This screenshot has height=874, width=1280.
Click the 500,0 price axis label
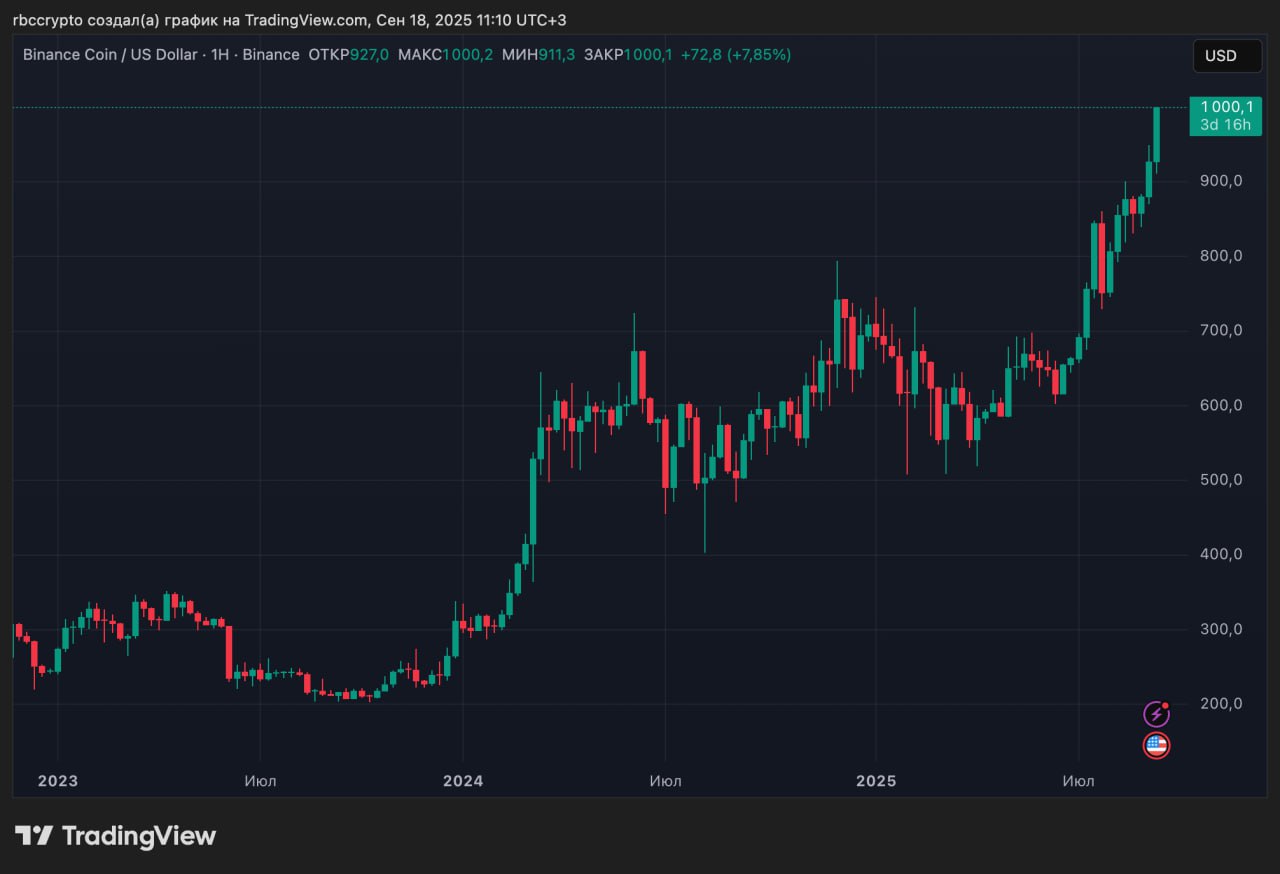coord(1221,480)
